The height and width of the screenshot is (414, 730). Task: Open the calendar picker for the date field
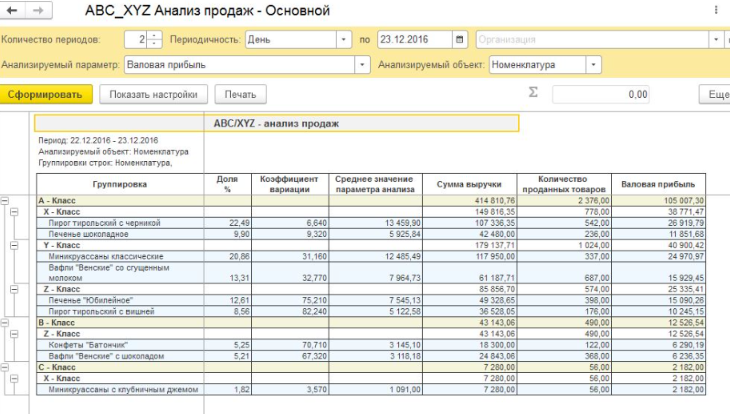click(459, 40)
